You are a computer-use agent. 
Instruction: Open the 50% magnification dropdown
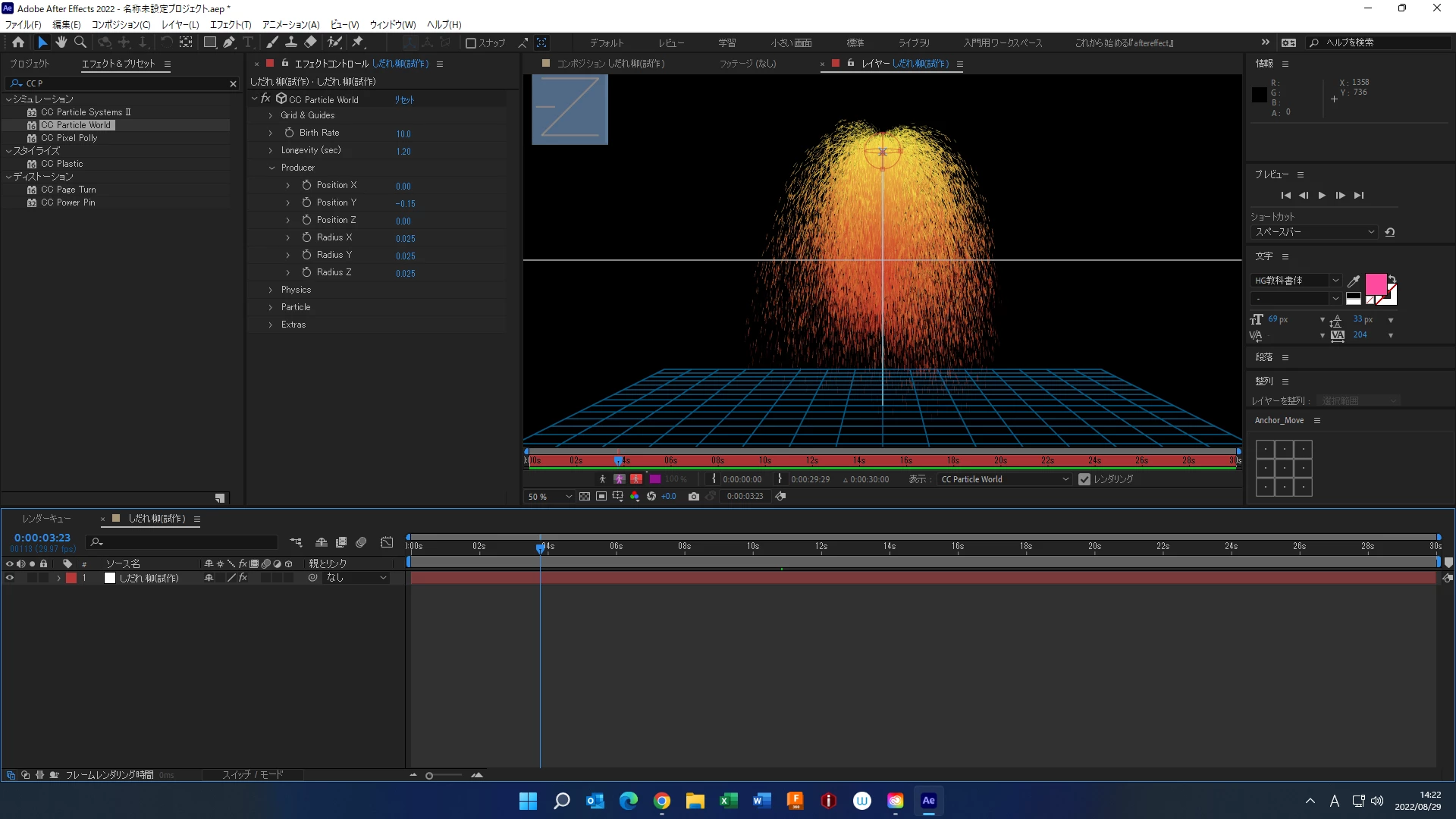(550, 497)
